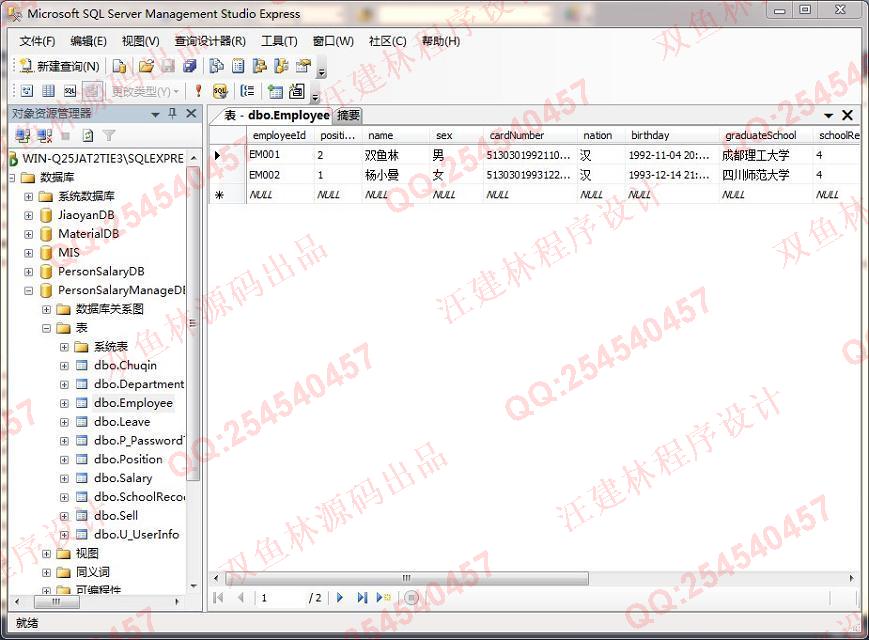This screenshot has height=640, width=869.
Task: Open the 工具(T) menu
Action: coord(279,41)
